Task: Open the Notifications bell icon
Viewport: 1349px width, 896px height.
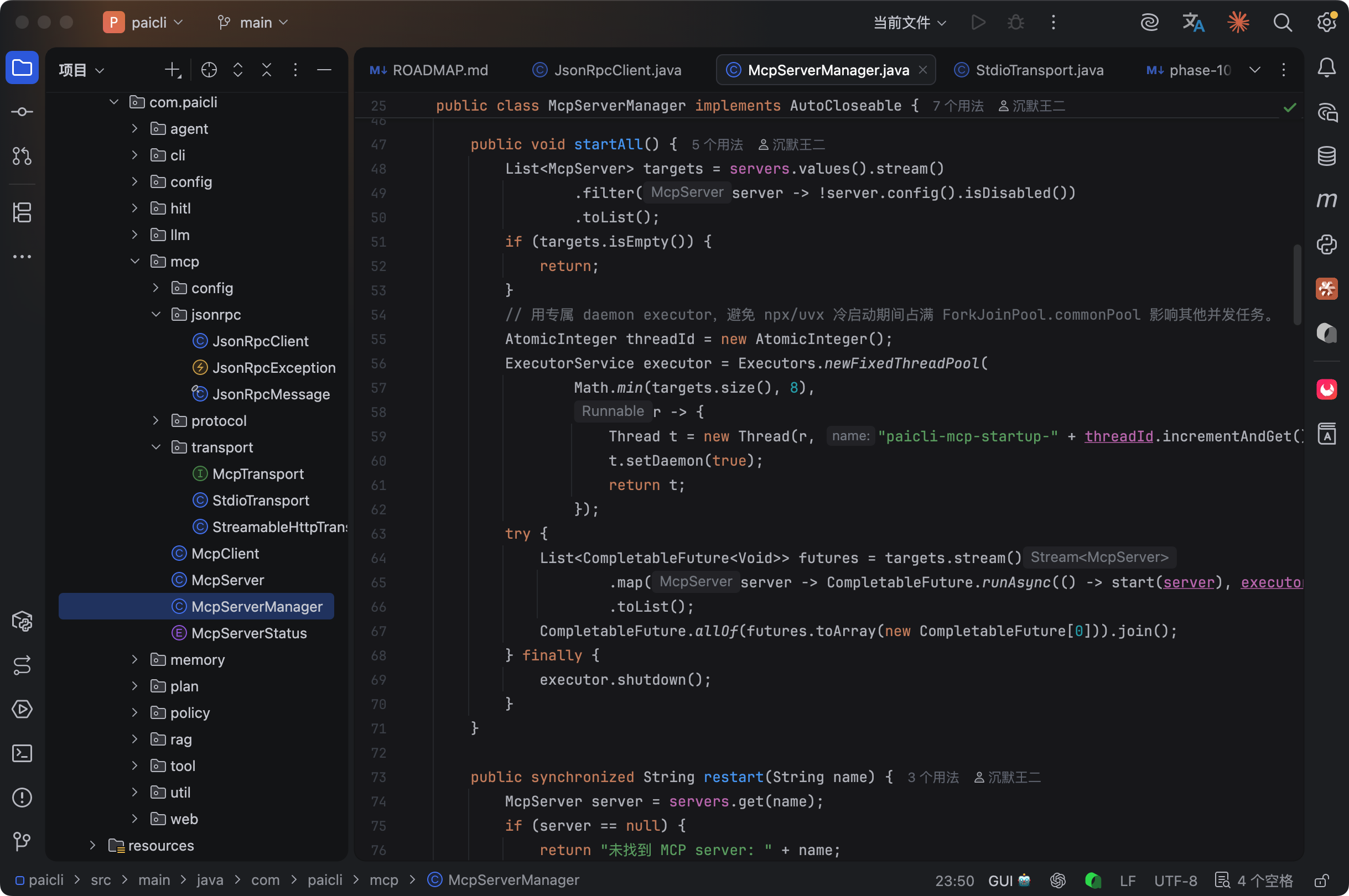Action: (1326, 68)
